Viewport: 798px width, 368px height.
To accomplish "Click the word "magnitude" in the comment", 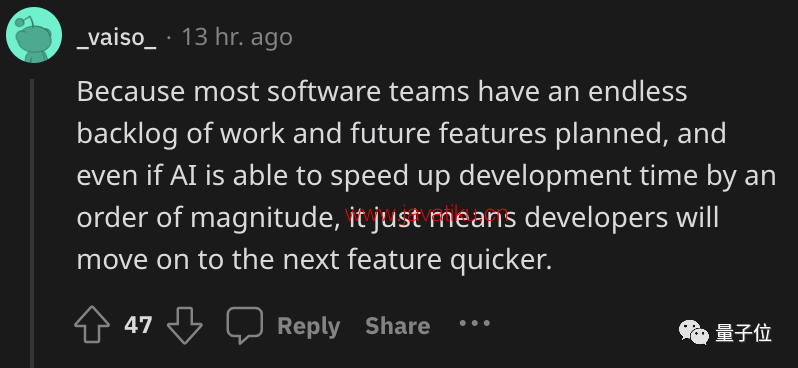I will click(x=265, y=219).
